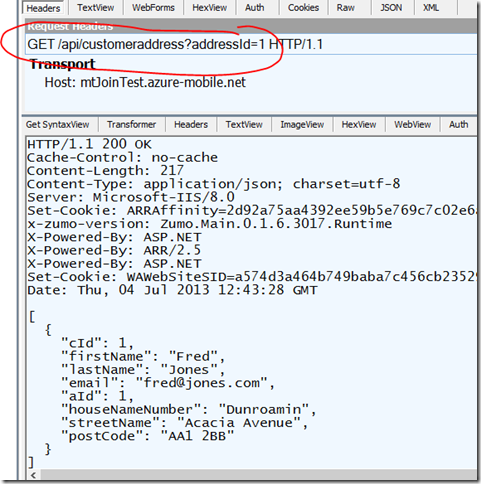
Task: Open the Get SyntaxView response tab
Action: [58, 125]
